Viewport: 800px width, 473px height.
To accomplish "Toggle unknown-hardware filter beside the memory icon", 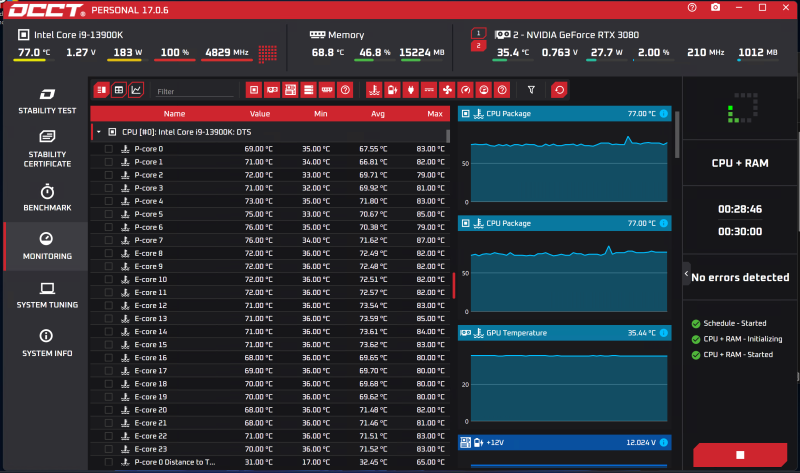I will point(345,90).
